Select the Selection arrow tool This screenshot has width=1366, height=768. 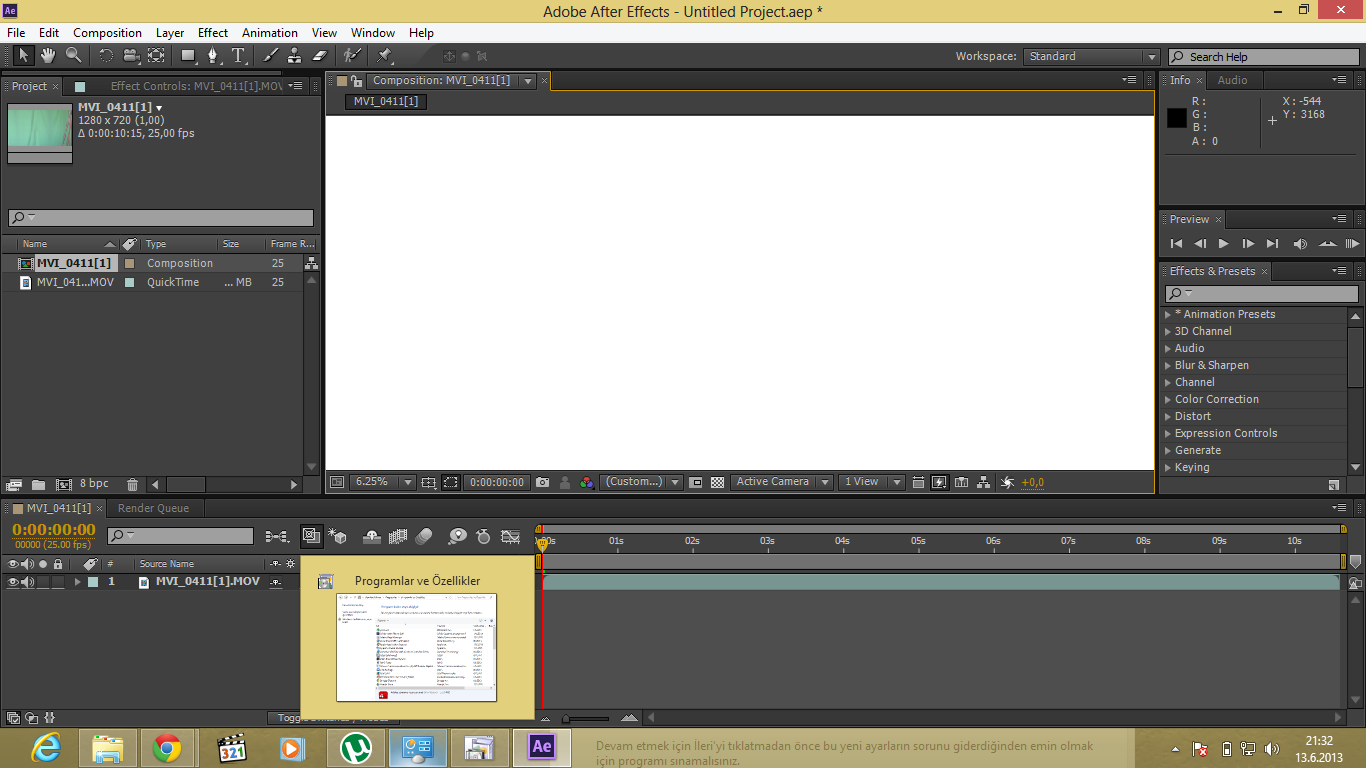click(x=24, y=56)
